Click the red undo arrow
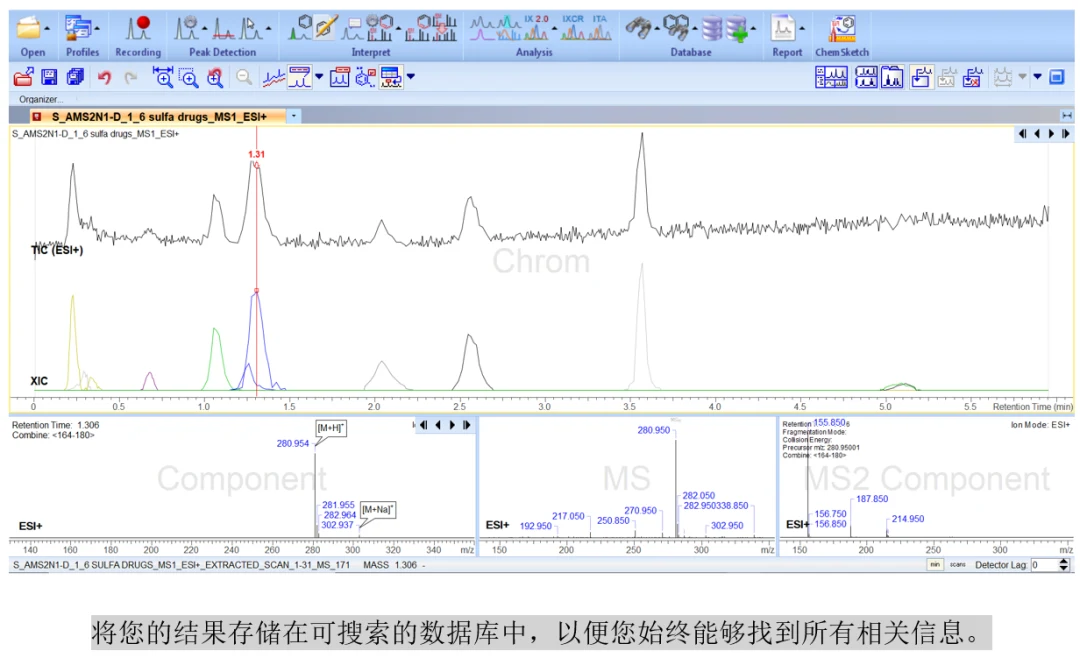The height and width of the screenshot is (658, 1080). [104, 77]
